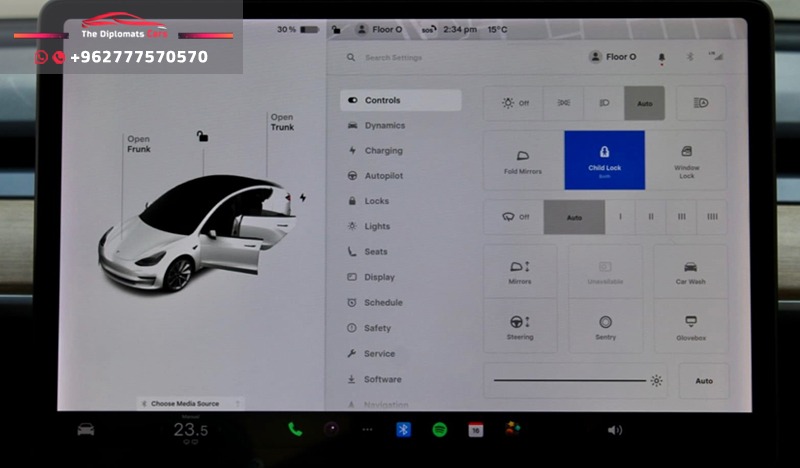Toggle the Child Lock tile
This screenshot has height=468, width=800.
604,160
